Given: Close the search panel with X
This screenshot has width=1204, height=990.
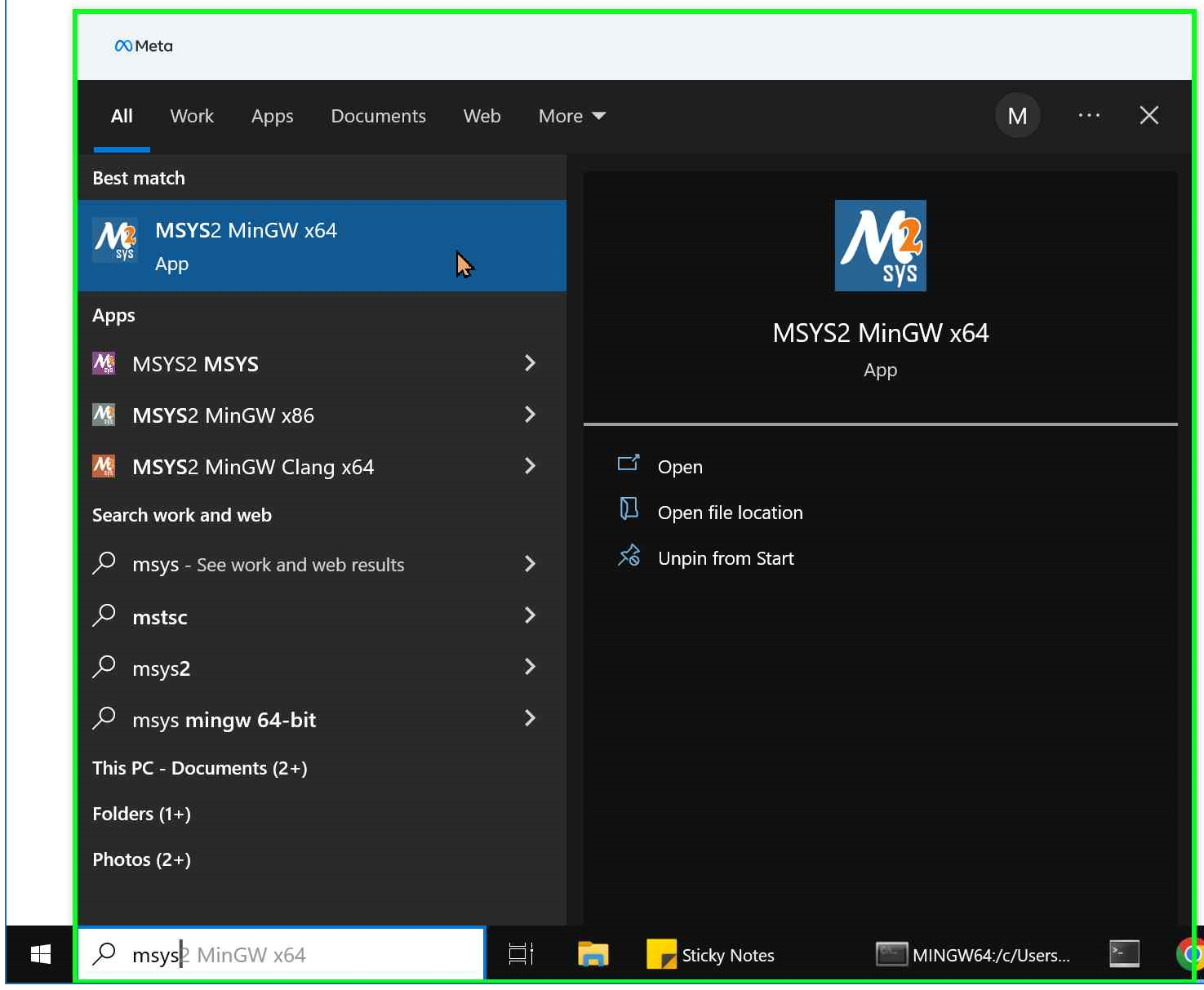Looking at the screenshot, I should (x=1149, y=116).
